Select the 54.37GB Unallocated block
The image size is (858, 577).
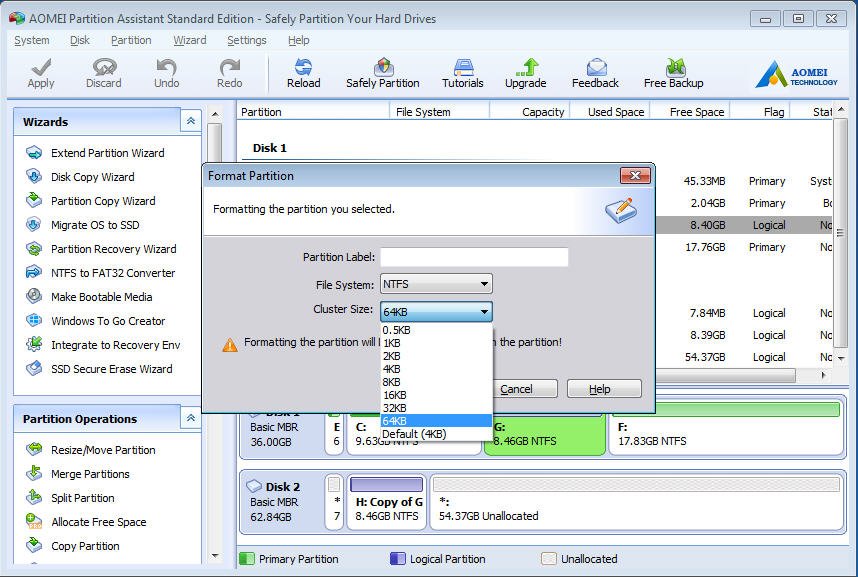[637, 502]
